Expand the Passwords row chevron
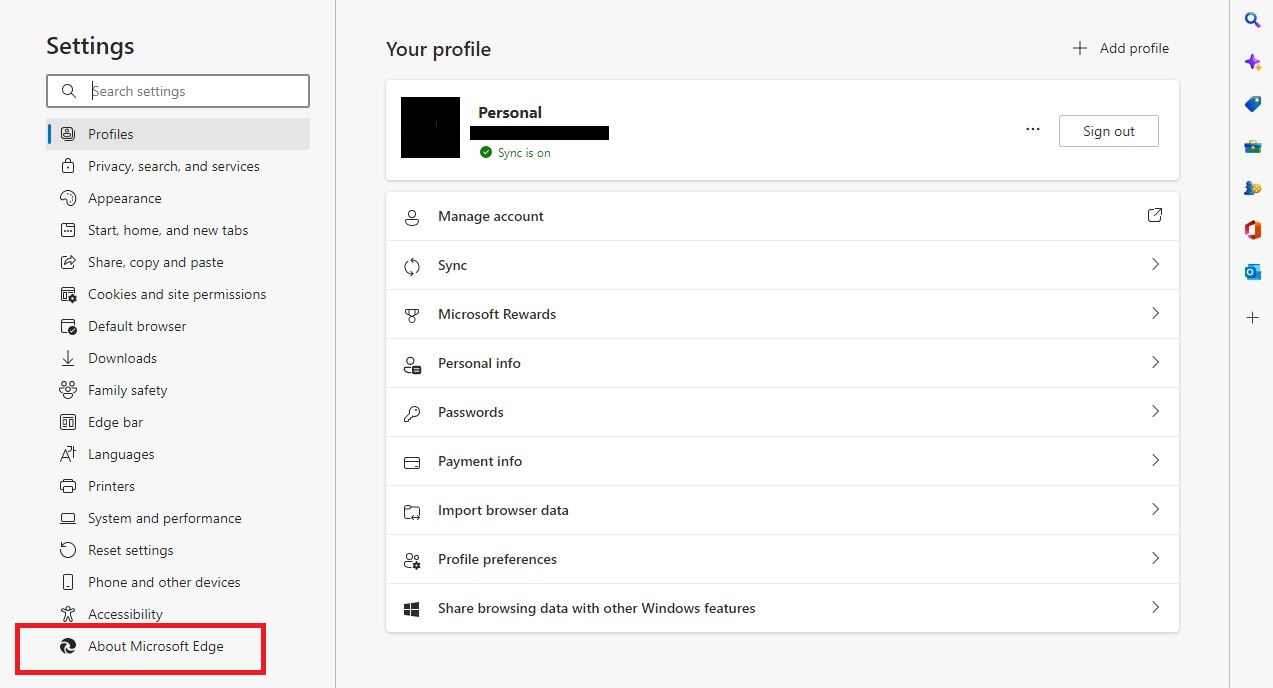The width and height of the screenshot is (1273, 688). (1155, 412)
